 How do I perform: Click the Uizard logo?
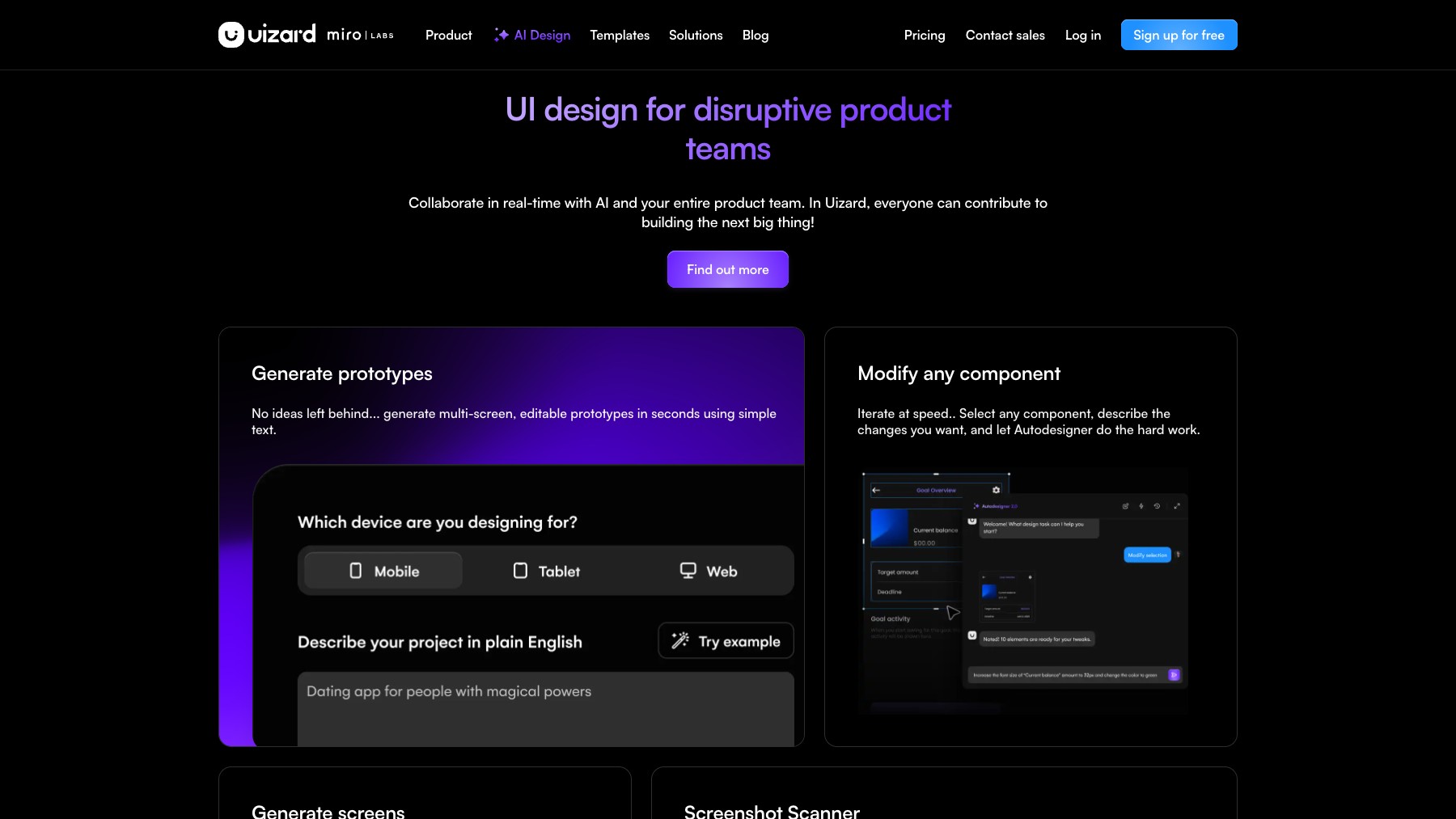click(267, 35)
